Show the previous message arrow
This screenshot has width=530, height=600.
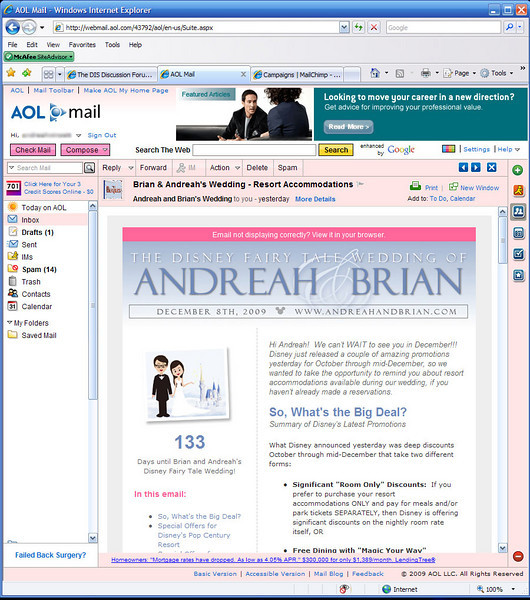463,167
